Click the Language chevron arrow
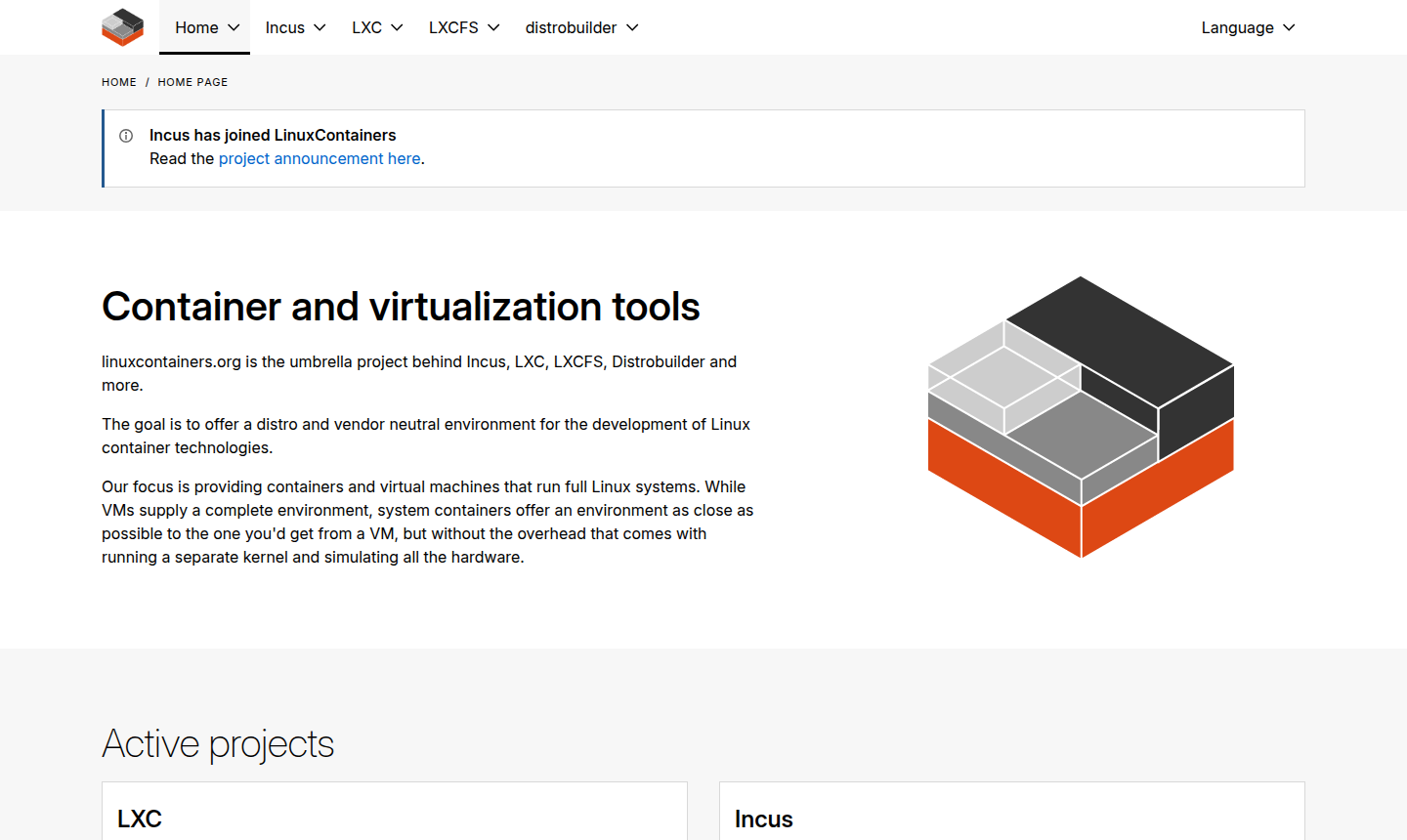 click(1289, 27)
